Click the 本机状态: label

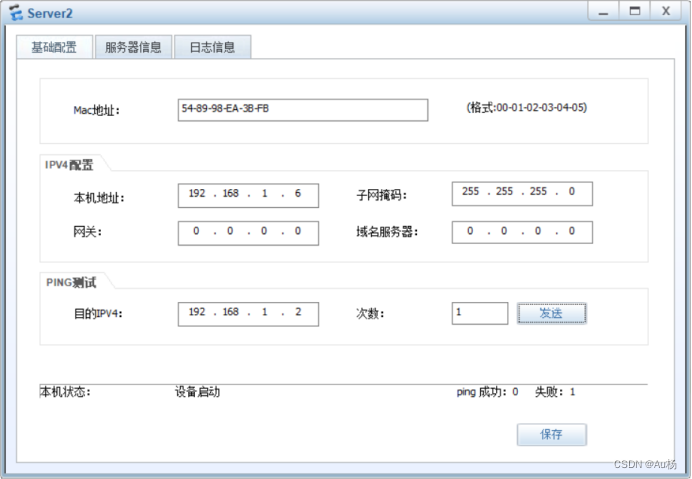pyautogui.click(x=65, y=392)
